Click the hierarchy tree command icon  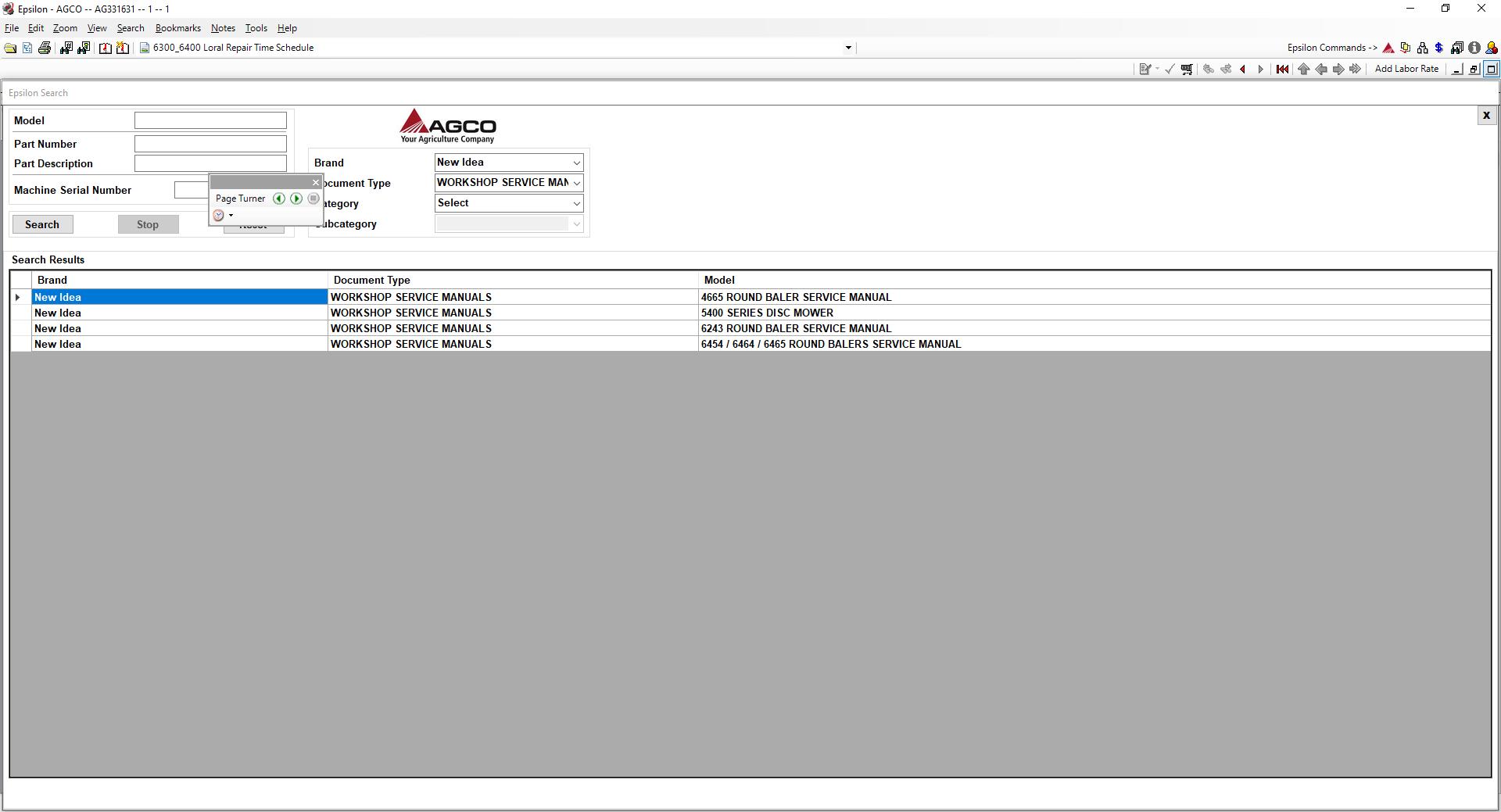tap(1422, 48)
